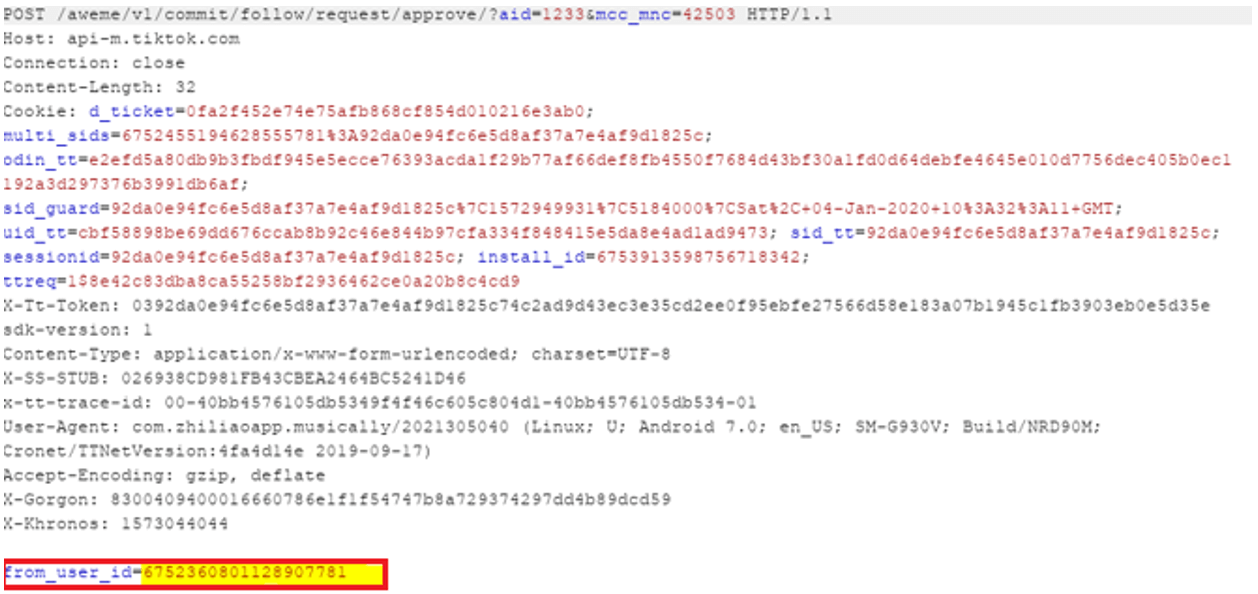Screen dimensions: 1258x594
Task: Select the multi_sids cookie line
Action: click(360, 136)
